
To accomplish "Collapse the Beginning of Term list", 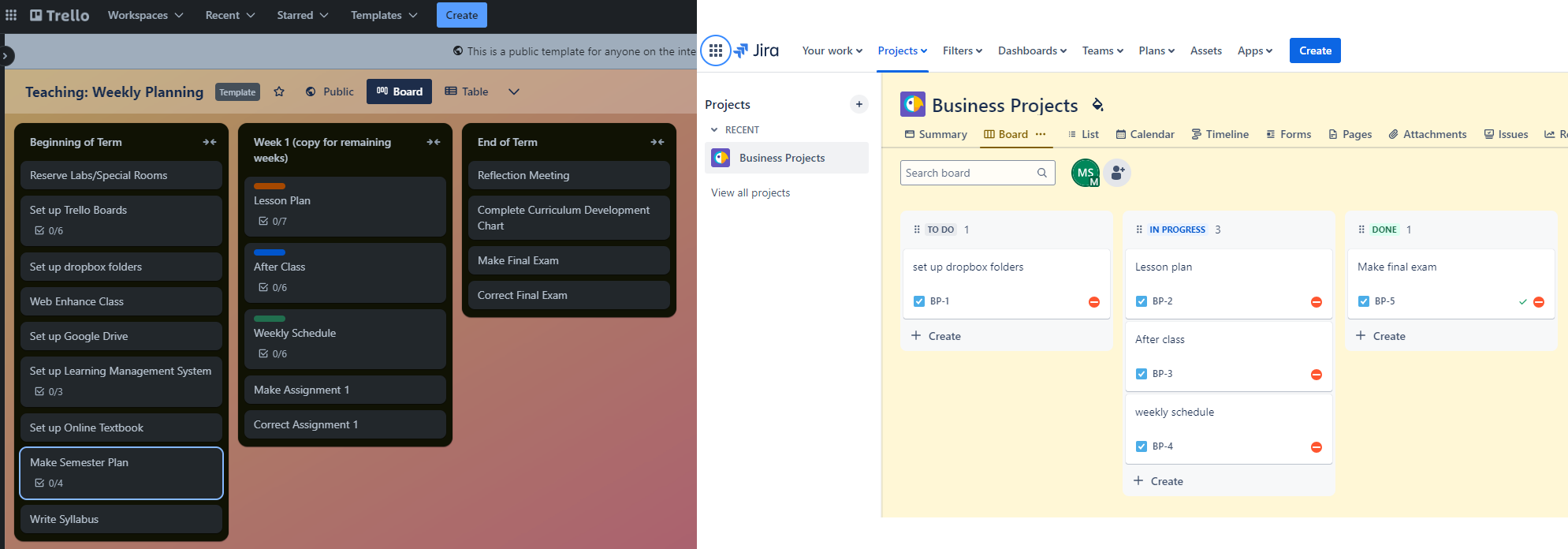I will point(209,142).
